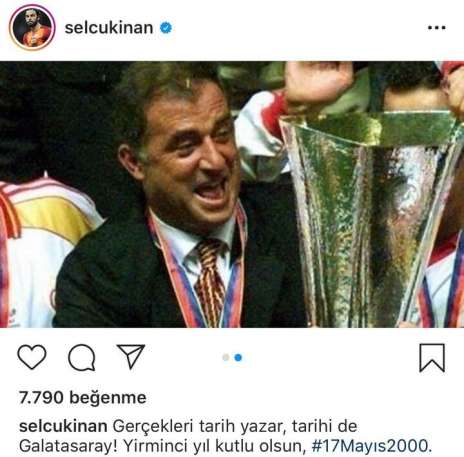The height and width of the screenshot is (457, 464).
Task: Tap the raised fist above the trophy
Action: click(x=317, y=83)
